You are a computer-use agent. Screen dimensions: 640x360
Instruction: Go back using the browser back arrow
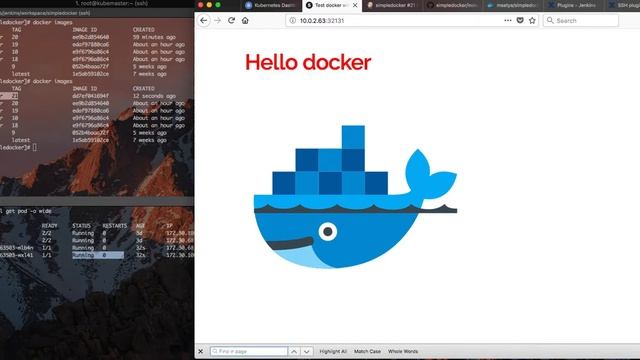(204, 20)
